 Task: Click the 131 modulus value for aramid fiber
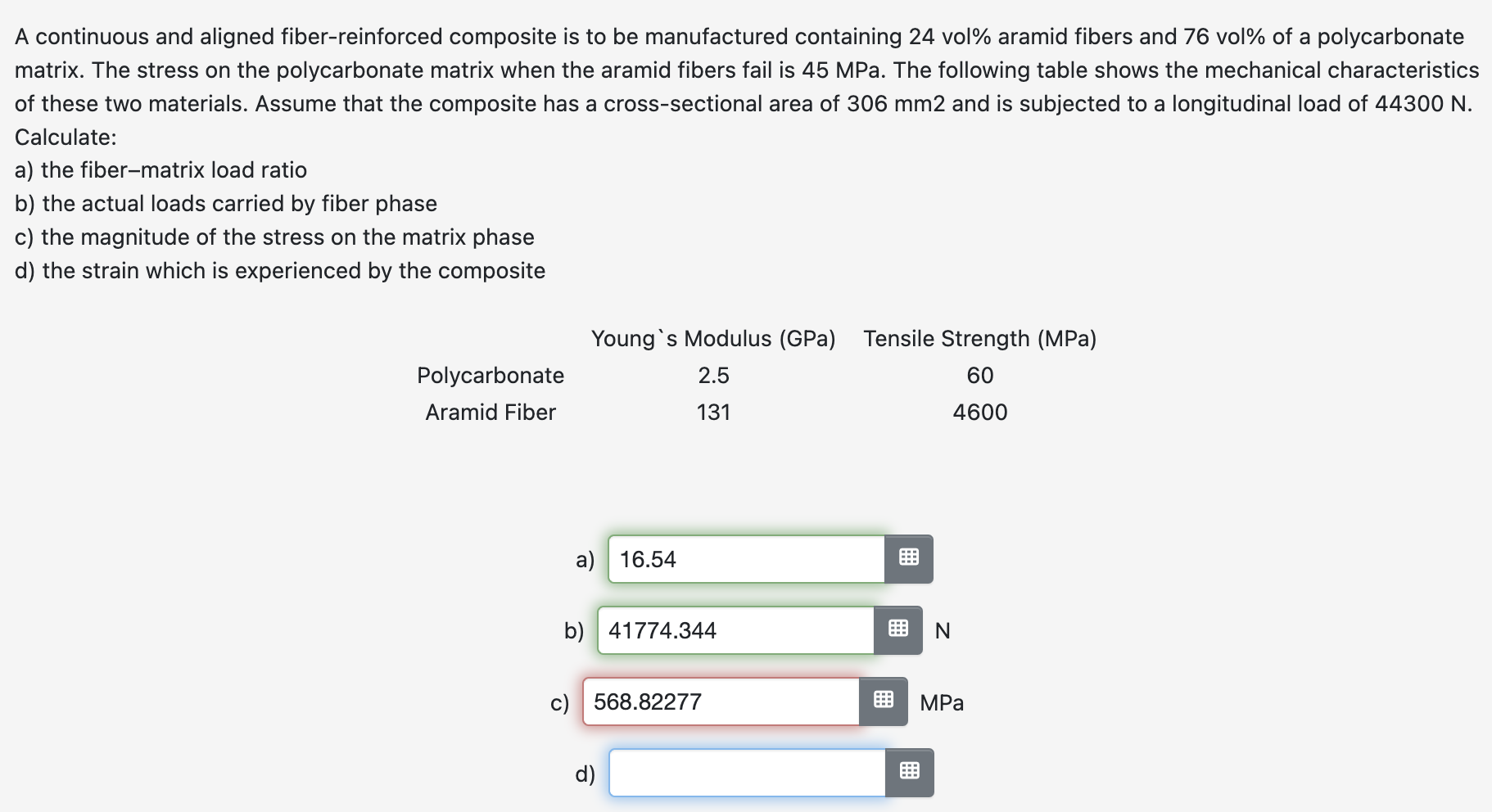713,413
